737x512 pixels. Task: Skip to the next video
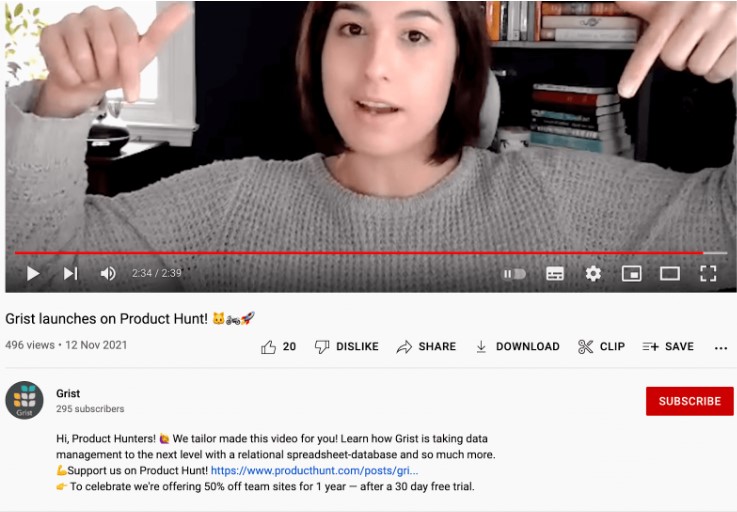click(71, 273)
